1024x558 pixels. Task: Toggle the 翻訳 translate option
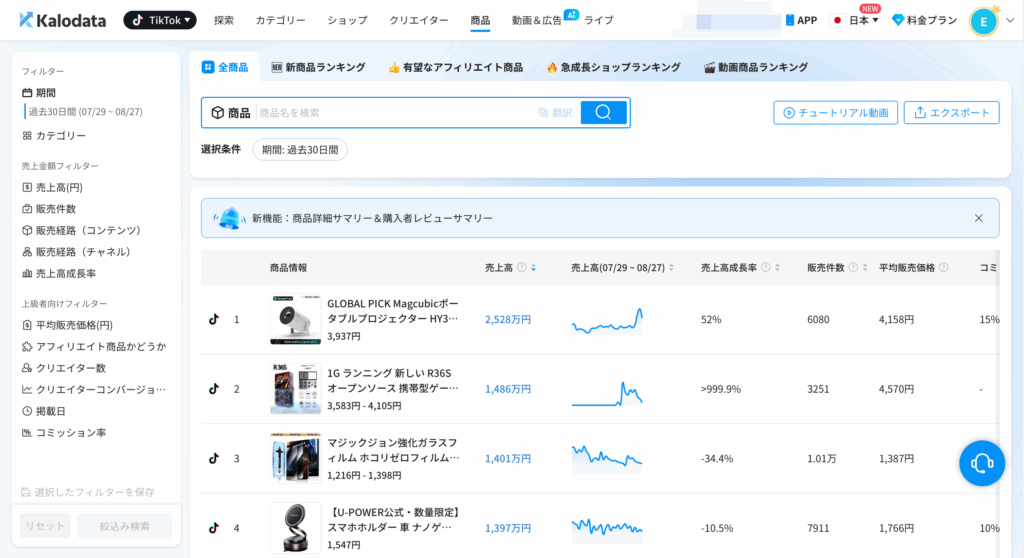[555, 113]
